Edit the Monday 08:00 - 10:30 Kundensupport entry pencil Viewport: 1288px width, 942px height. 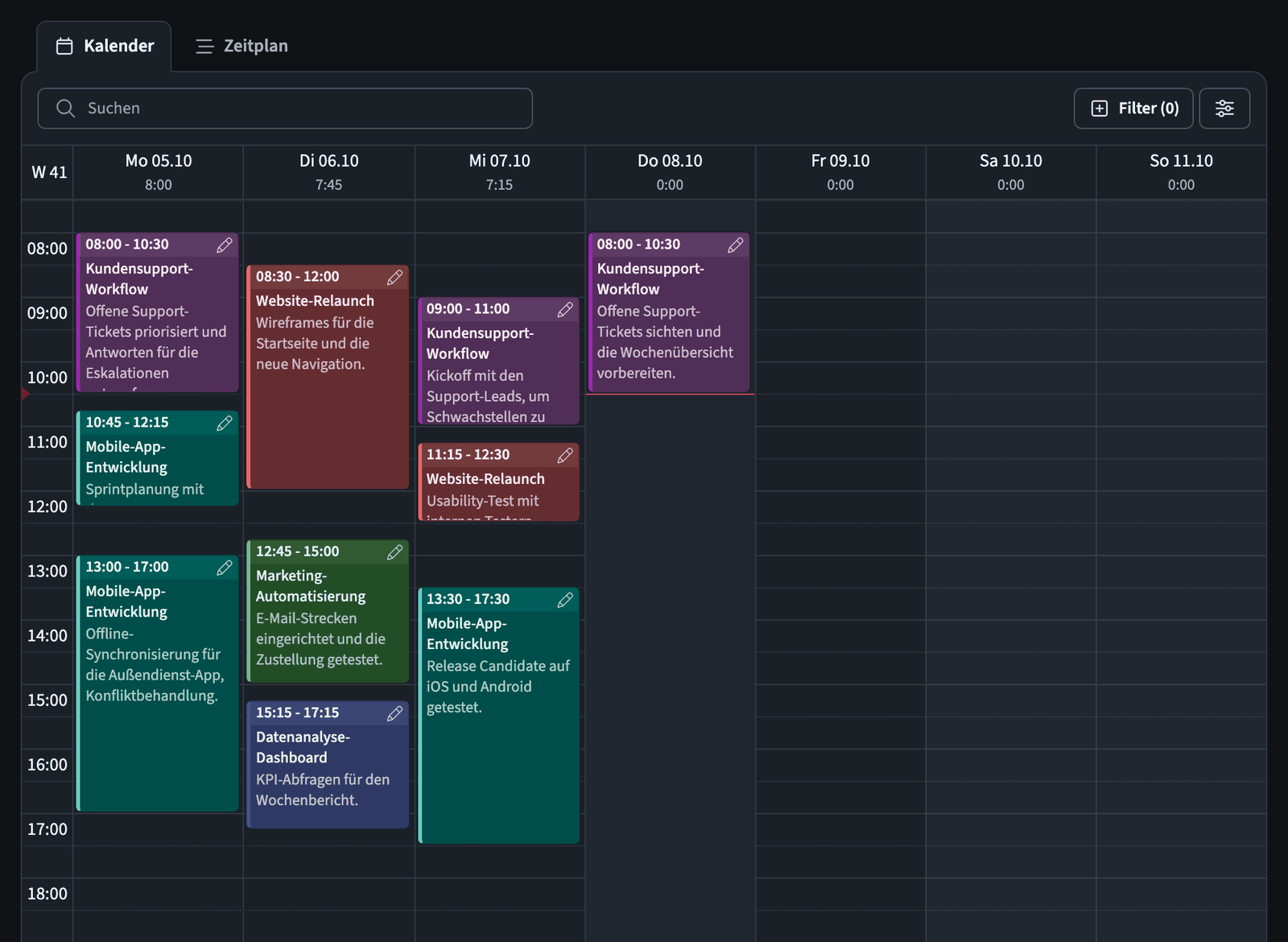[225, 245]
